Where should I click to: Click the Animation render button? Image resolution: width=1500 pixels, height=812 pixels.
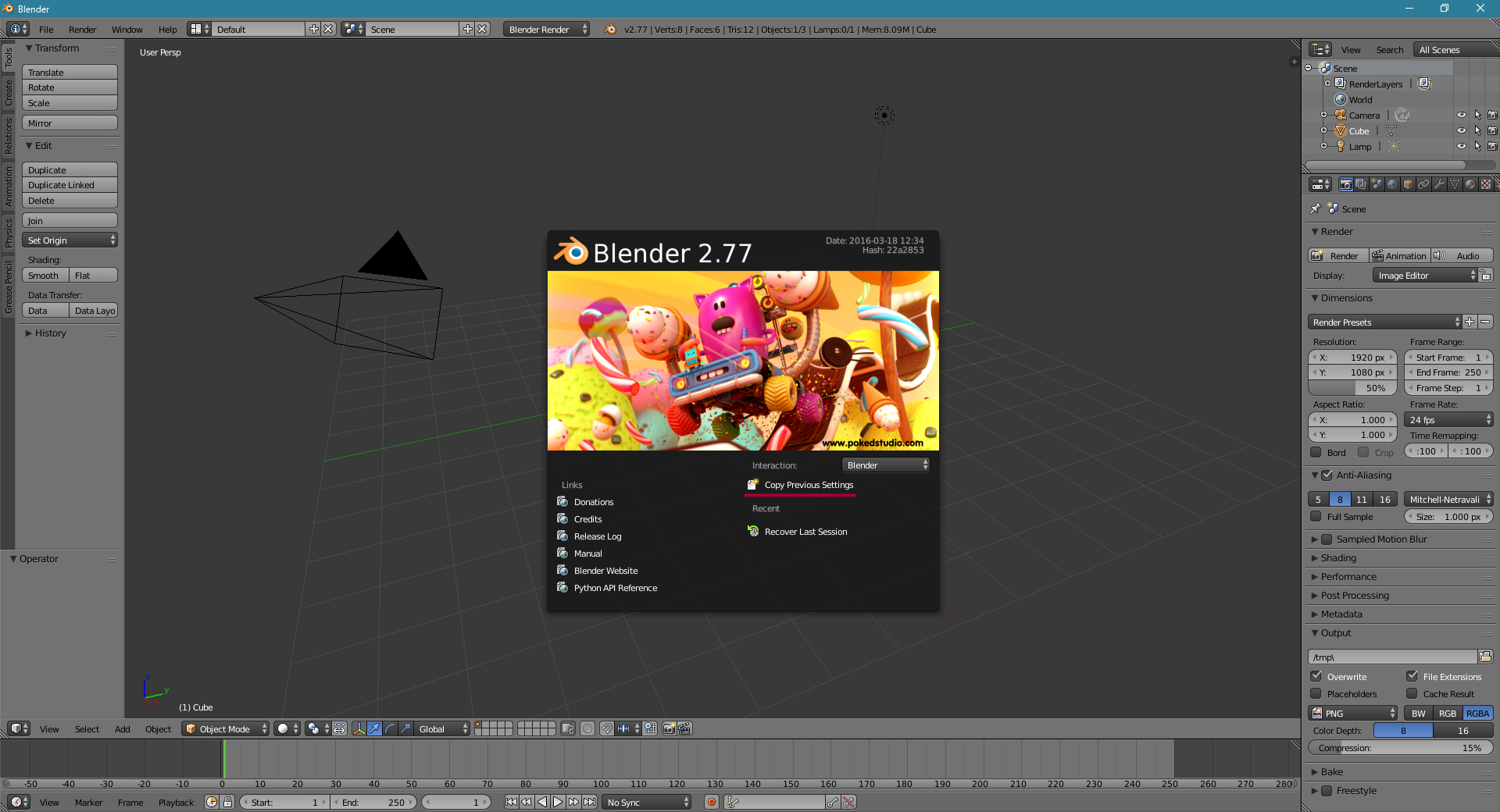tap(1399, 255)
